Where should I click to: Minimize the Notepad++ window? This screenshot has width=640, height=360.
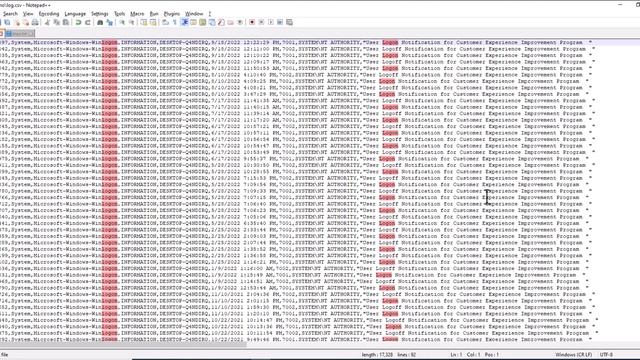click(620, 4)
